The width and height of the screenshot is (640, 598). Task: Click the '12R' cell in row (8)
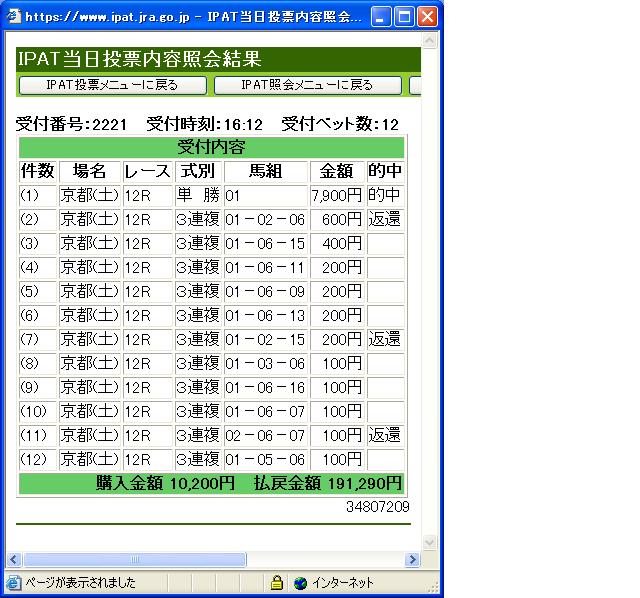point(148,364)
